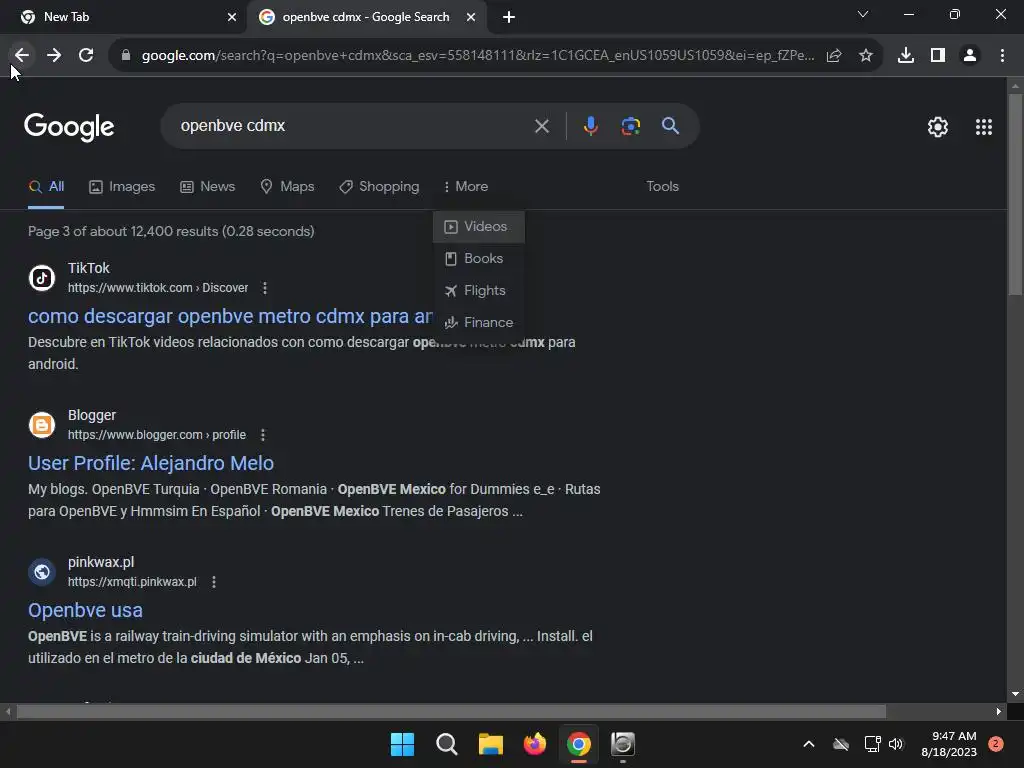
Task: Open Google quick settings gear
Action: 938,127
